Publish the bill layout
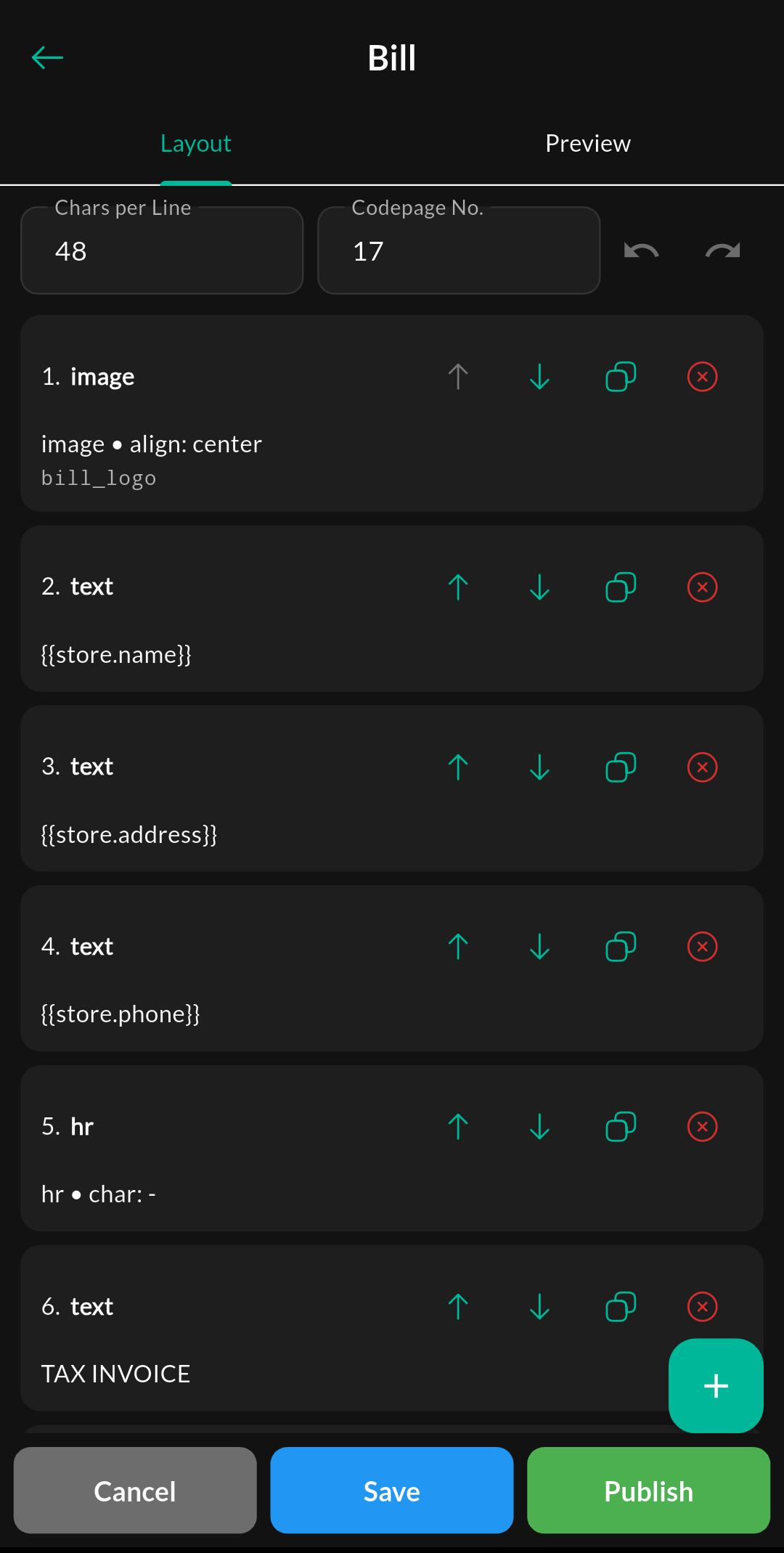 click(648, 1490)
